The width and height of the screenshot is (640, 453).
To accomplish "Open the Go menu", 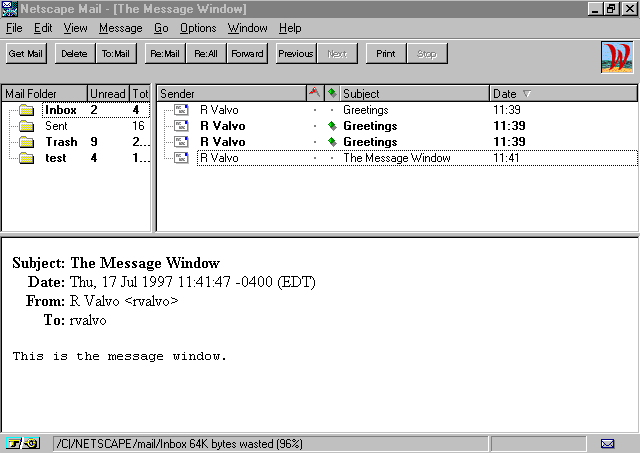I will 161,28.
